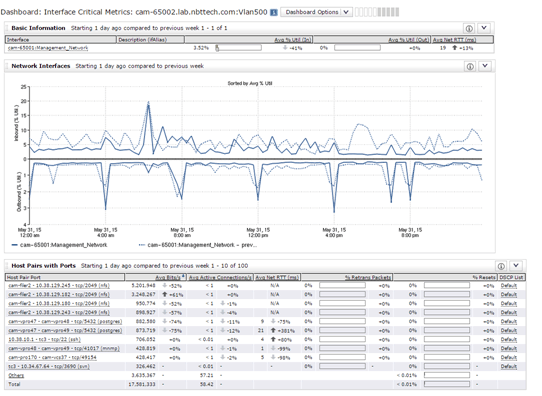
Task: Select the 5,201,948 bits/s value
Action: (143, 286)
